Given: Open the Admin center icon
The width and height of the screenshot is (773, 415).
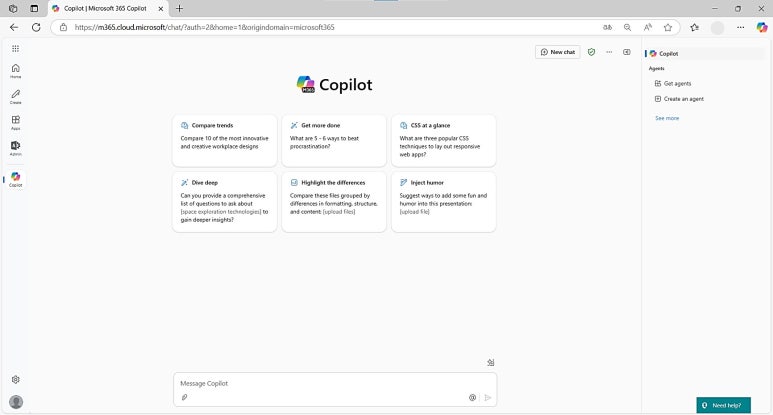Looking at the screenshot, I should (15, 147).
